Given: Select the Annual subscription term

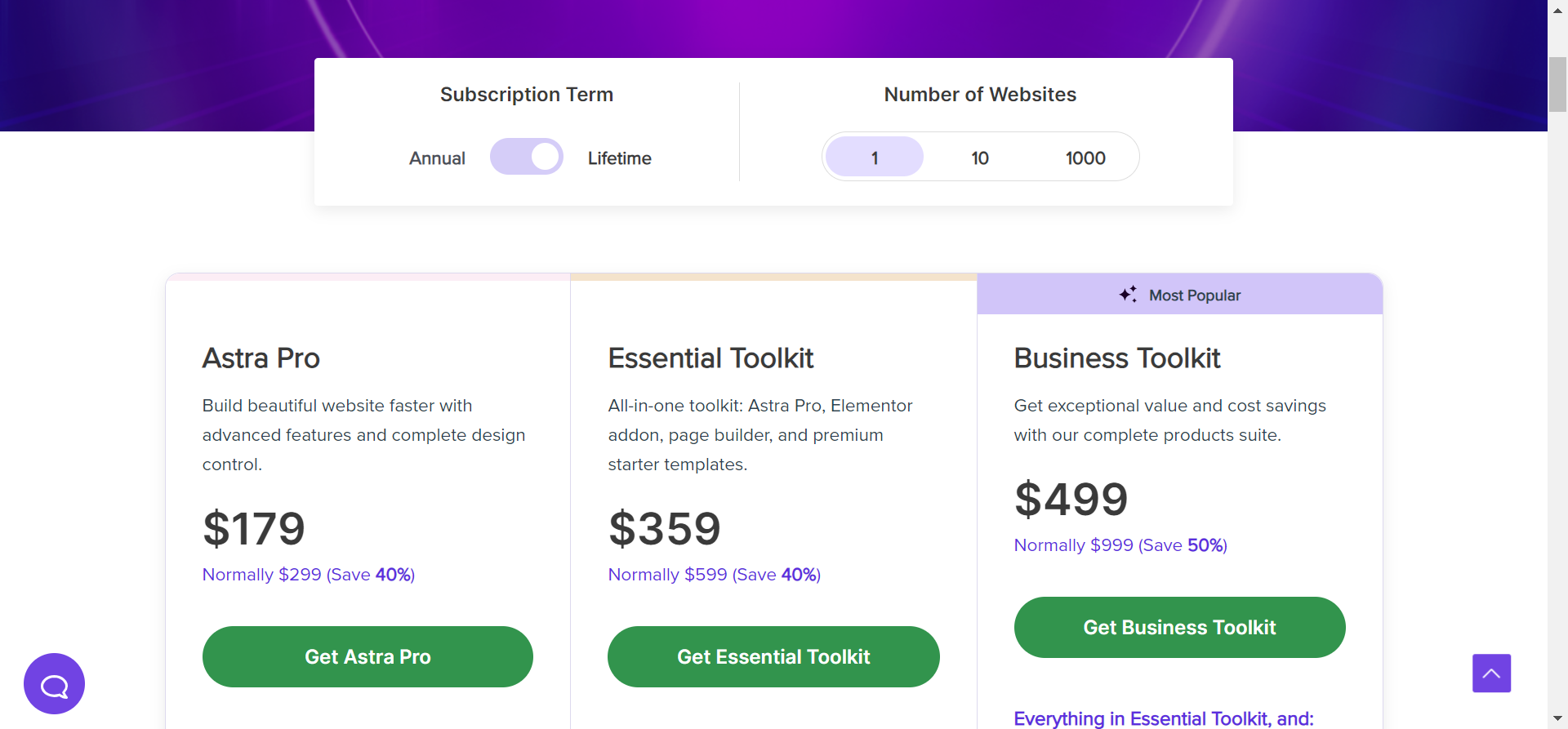Looking at the screenshot, I should tap(437, 158).
